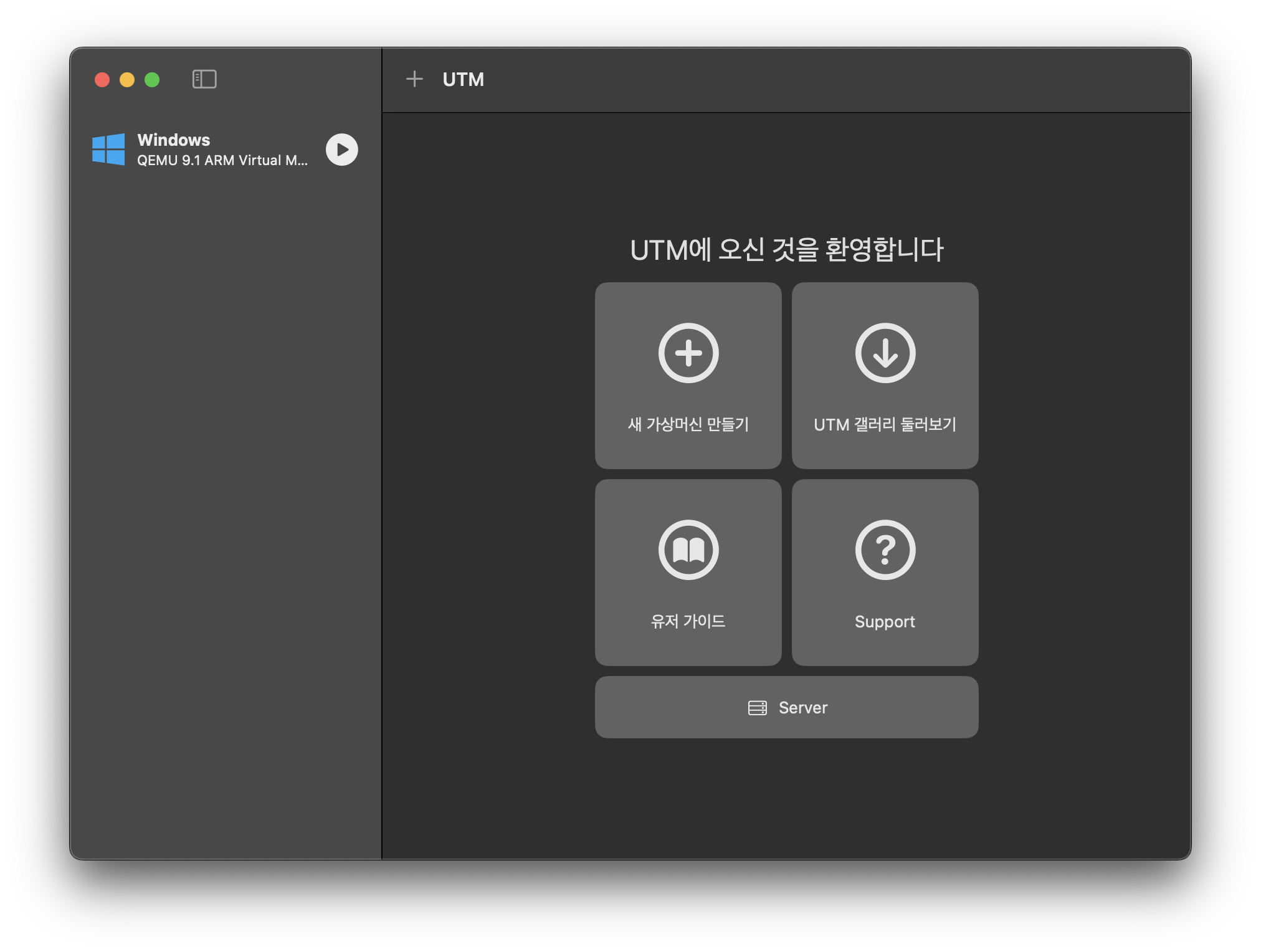Minimize the window with yellow button
Viewport: 1261px width, 952px height.
(x=127, y=80)
